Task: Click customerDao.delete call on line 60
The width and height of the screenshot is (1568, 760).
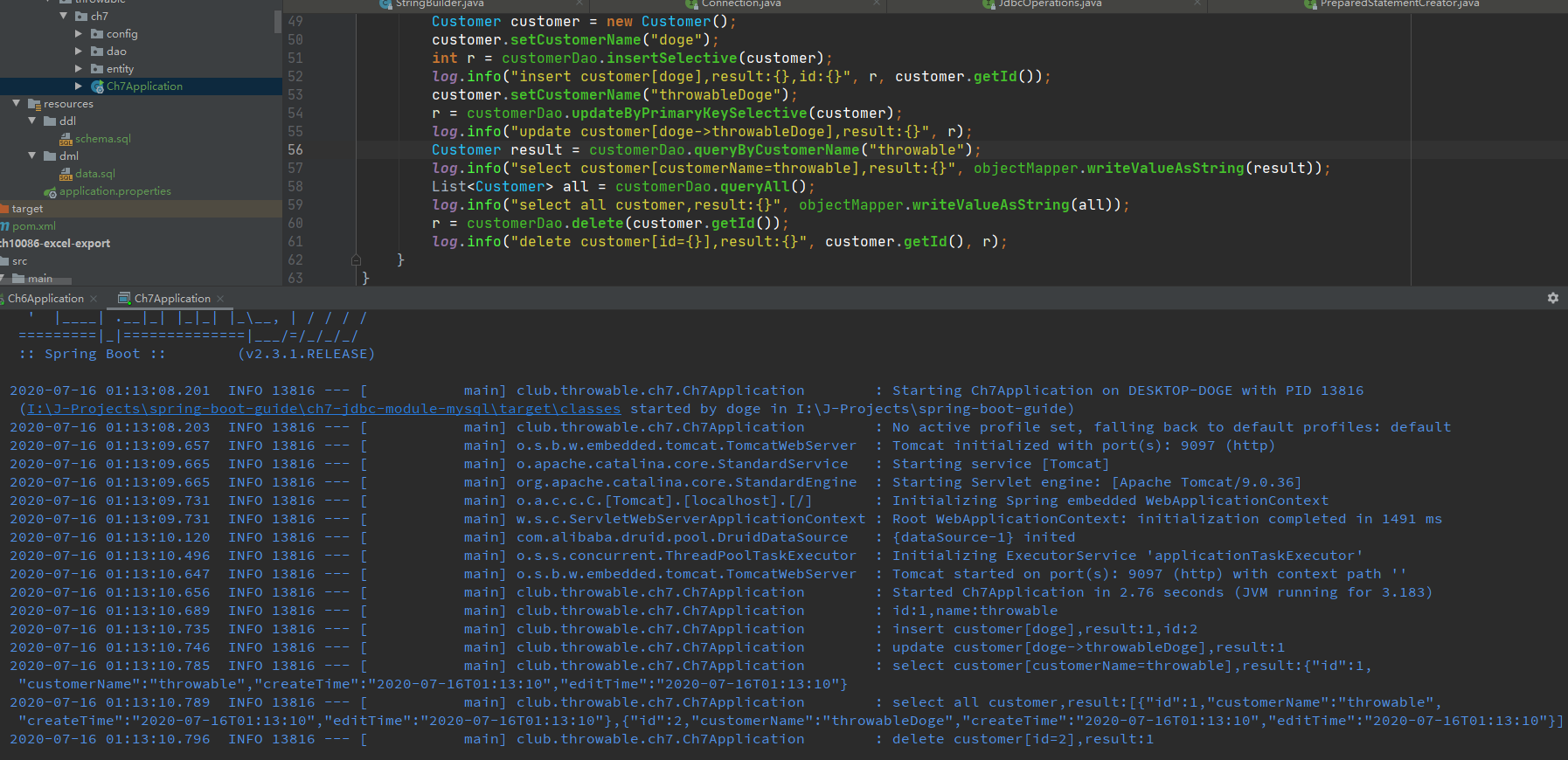Action: (x=545, y=224)
